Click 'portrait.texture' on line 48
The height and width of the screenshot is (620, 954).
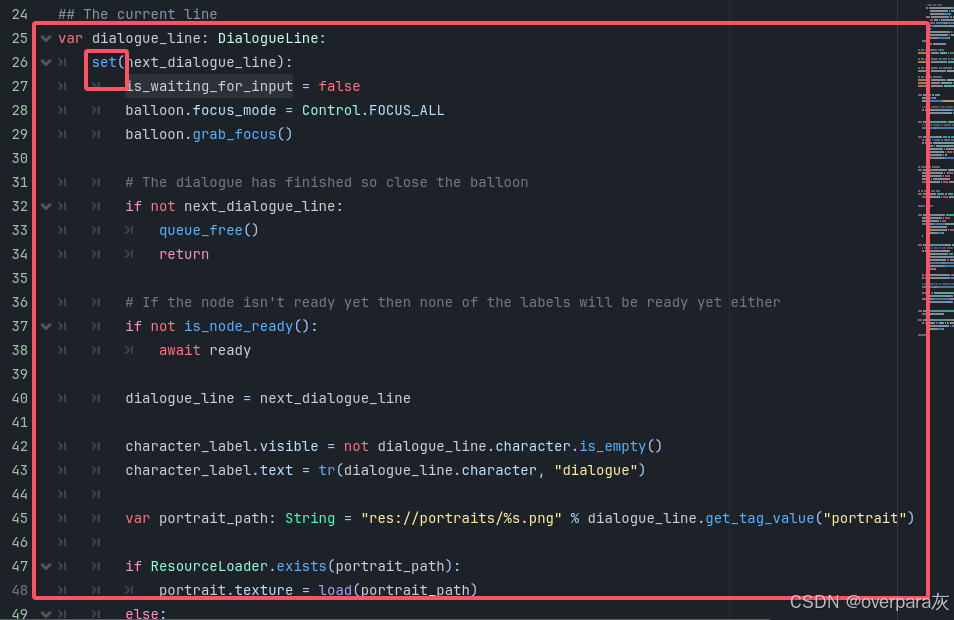[226, 590]
